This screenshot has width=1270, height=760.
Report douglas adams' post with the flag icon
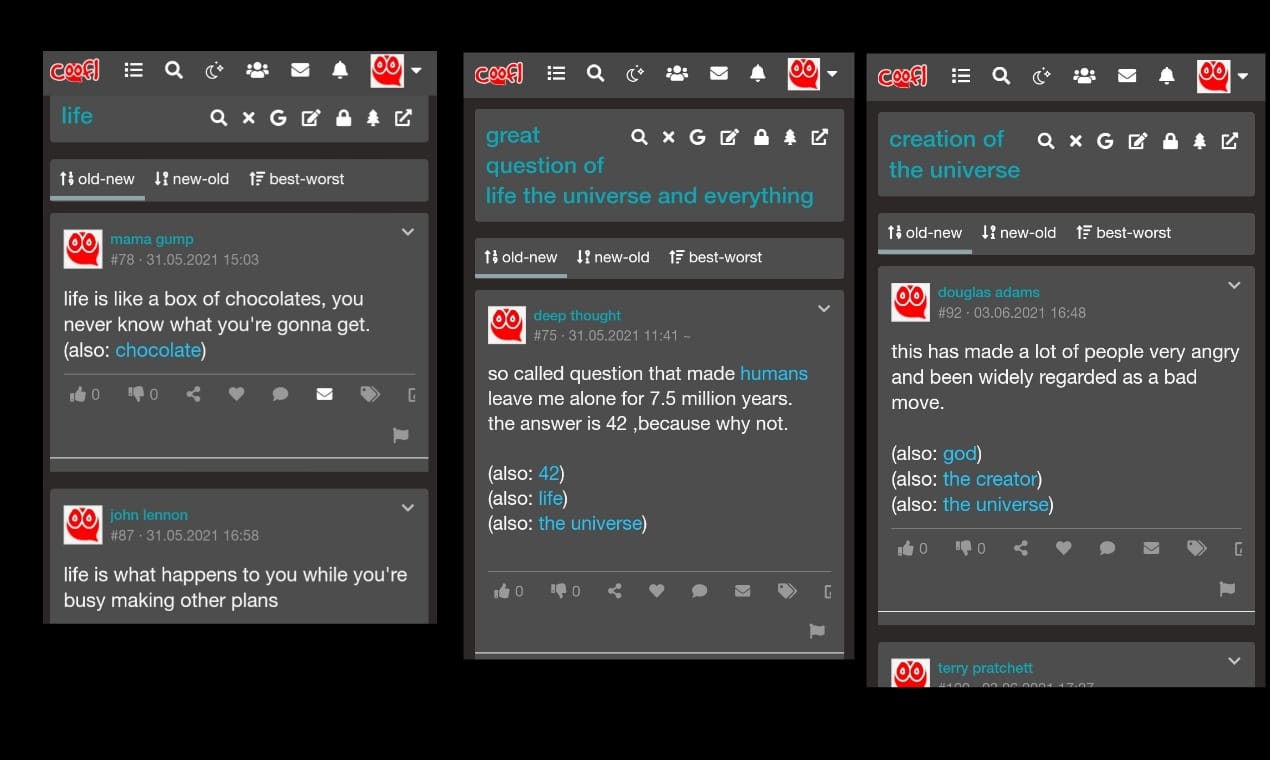(1227, 589)
